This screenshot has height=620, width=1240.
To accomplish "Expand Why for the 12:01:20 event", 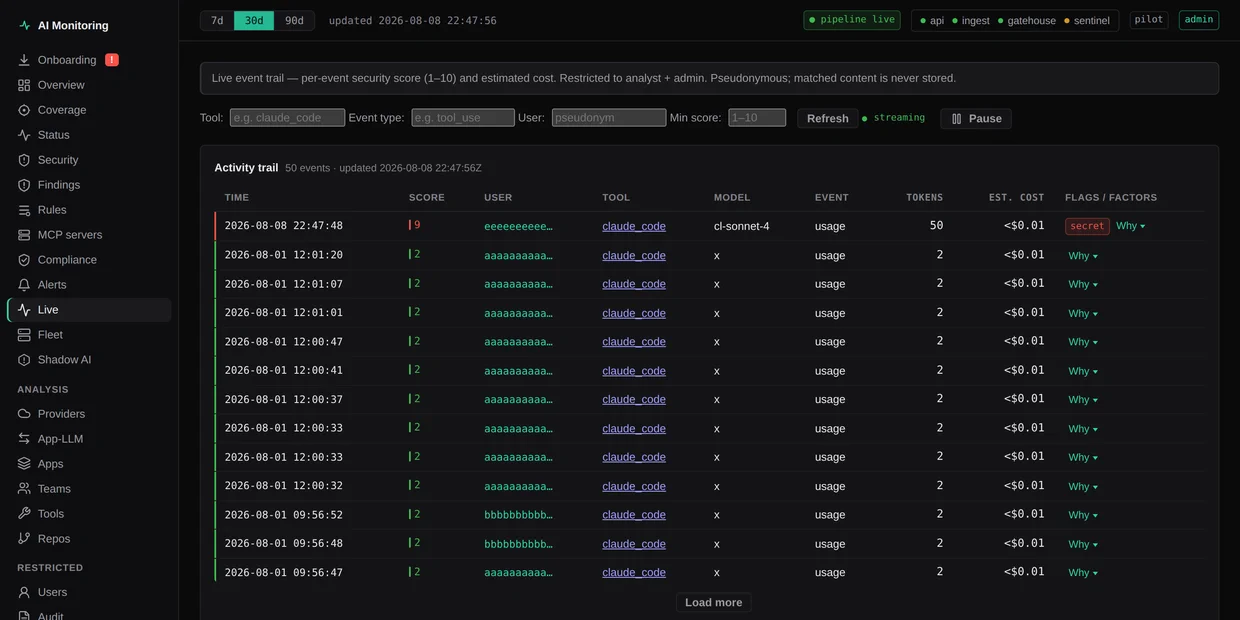I will (x=1083, y=256).
